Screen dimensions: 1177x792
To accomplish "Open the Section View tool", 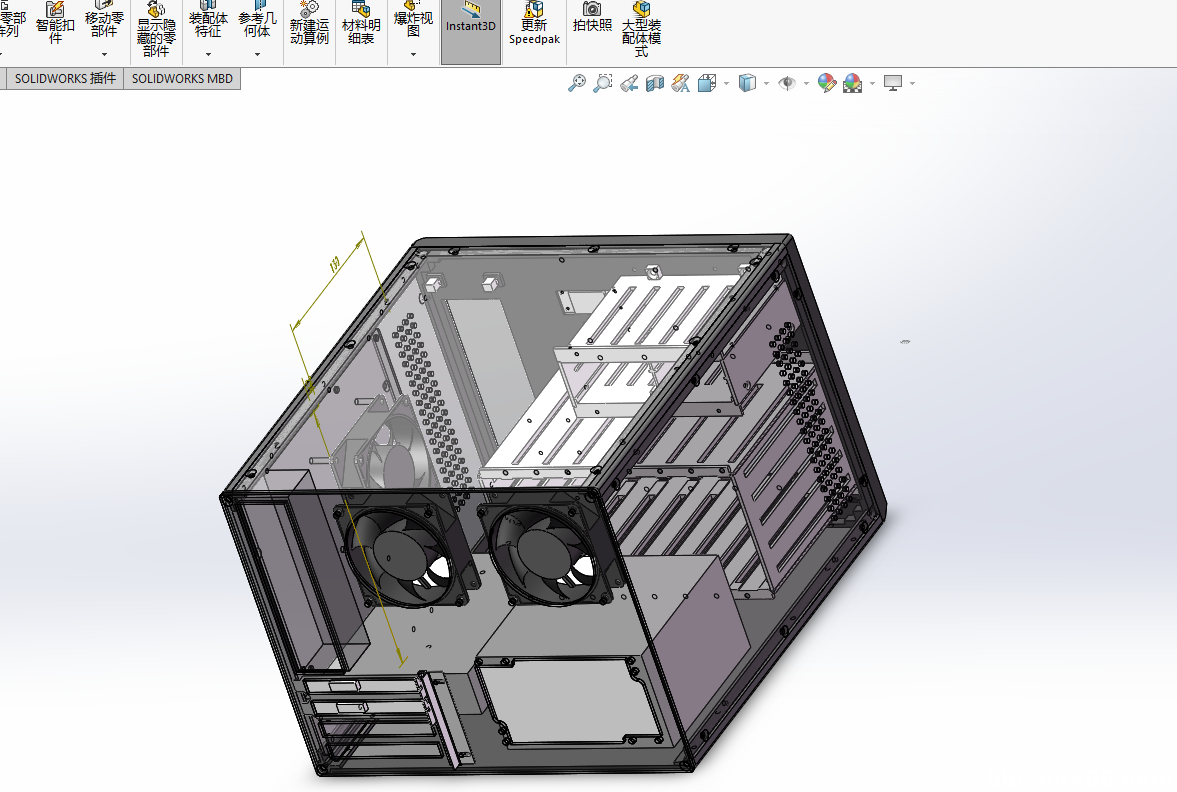I will tap(655, 83).
